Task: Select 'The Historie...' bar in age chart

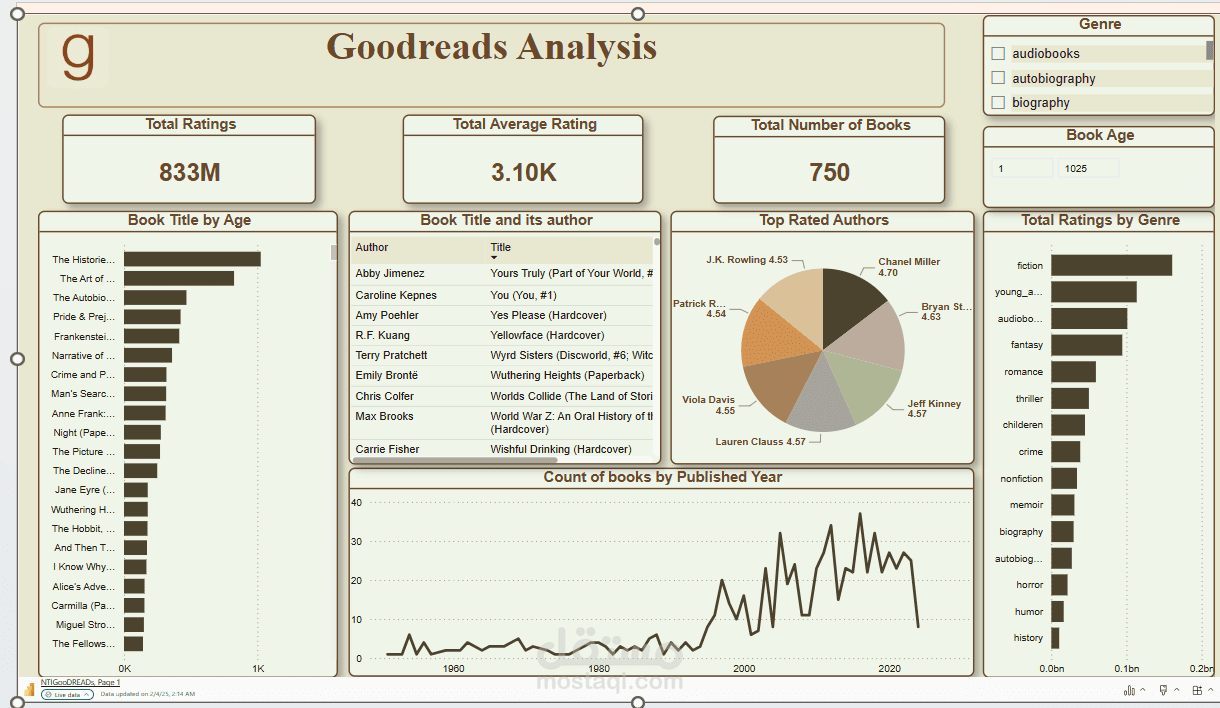Action: (x=192, y=259)
